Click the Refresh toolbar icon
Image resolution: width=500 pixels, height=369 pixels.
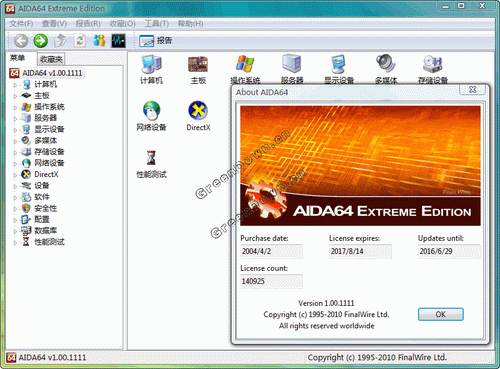80,41
